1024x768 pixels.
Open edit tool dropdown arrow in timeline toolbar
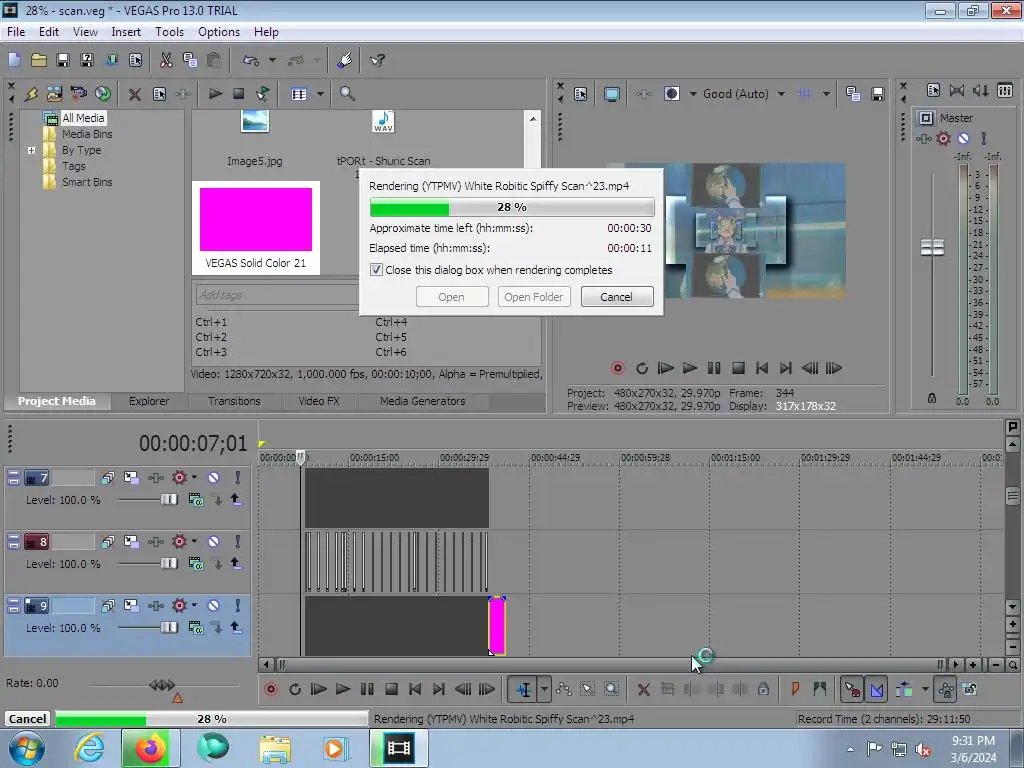pyautogui.click(x=544, y=689)
